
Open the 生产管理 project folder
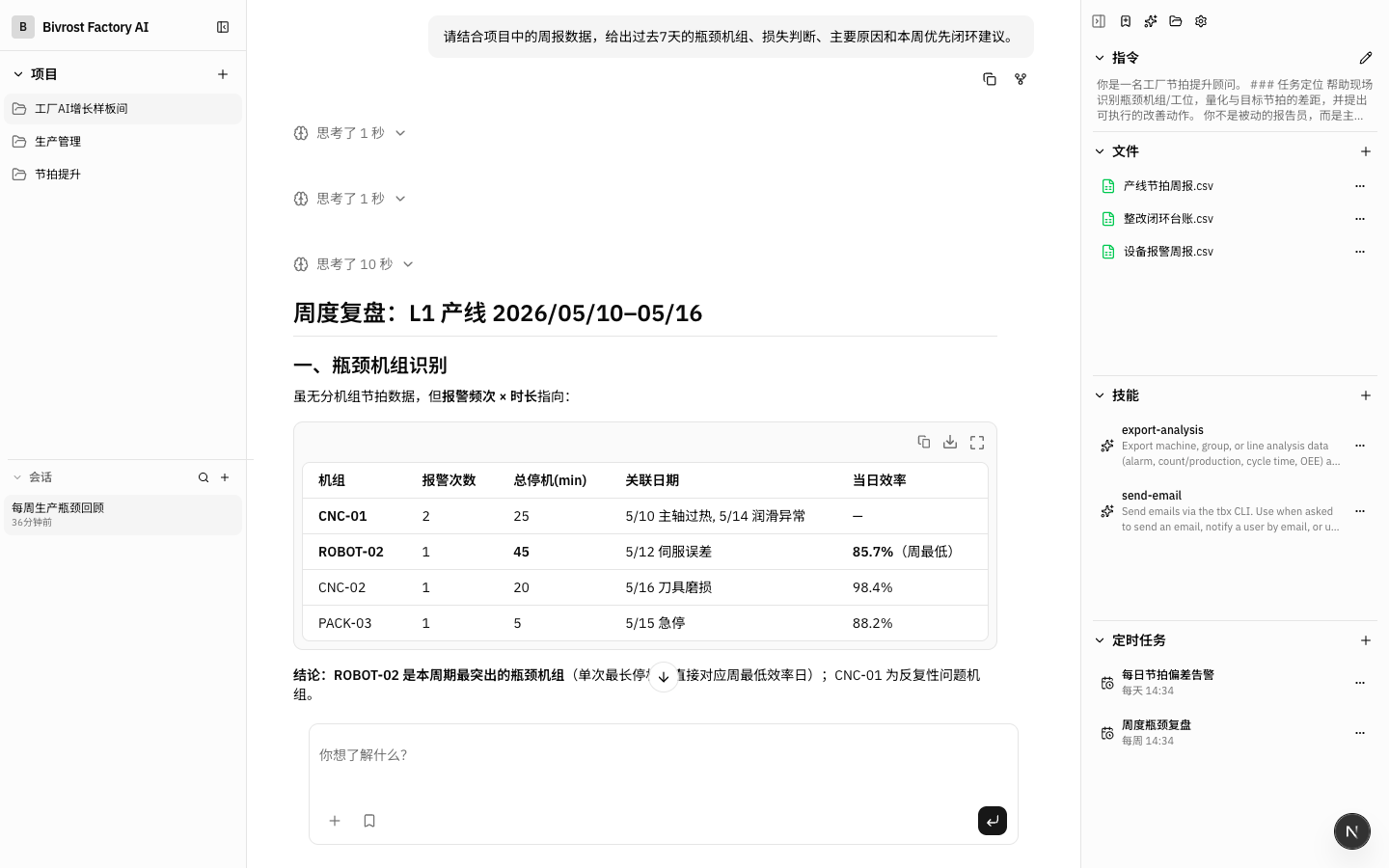[x=123, y=142]
